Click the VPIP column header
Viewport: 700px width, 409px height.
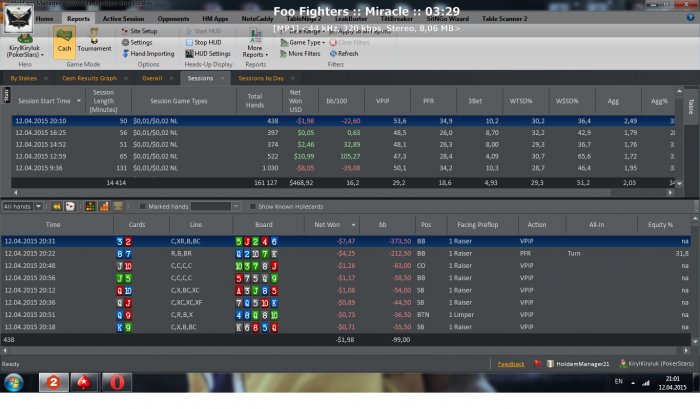pyautogui.click(x=383, y=101)
